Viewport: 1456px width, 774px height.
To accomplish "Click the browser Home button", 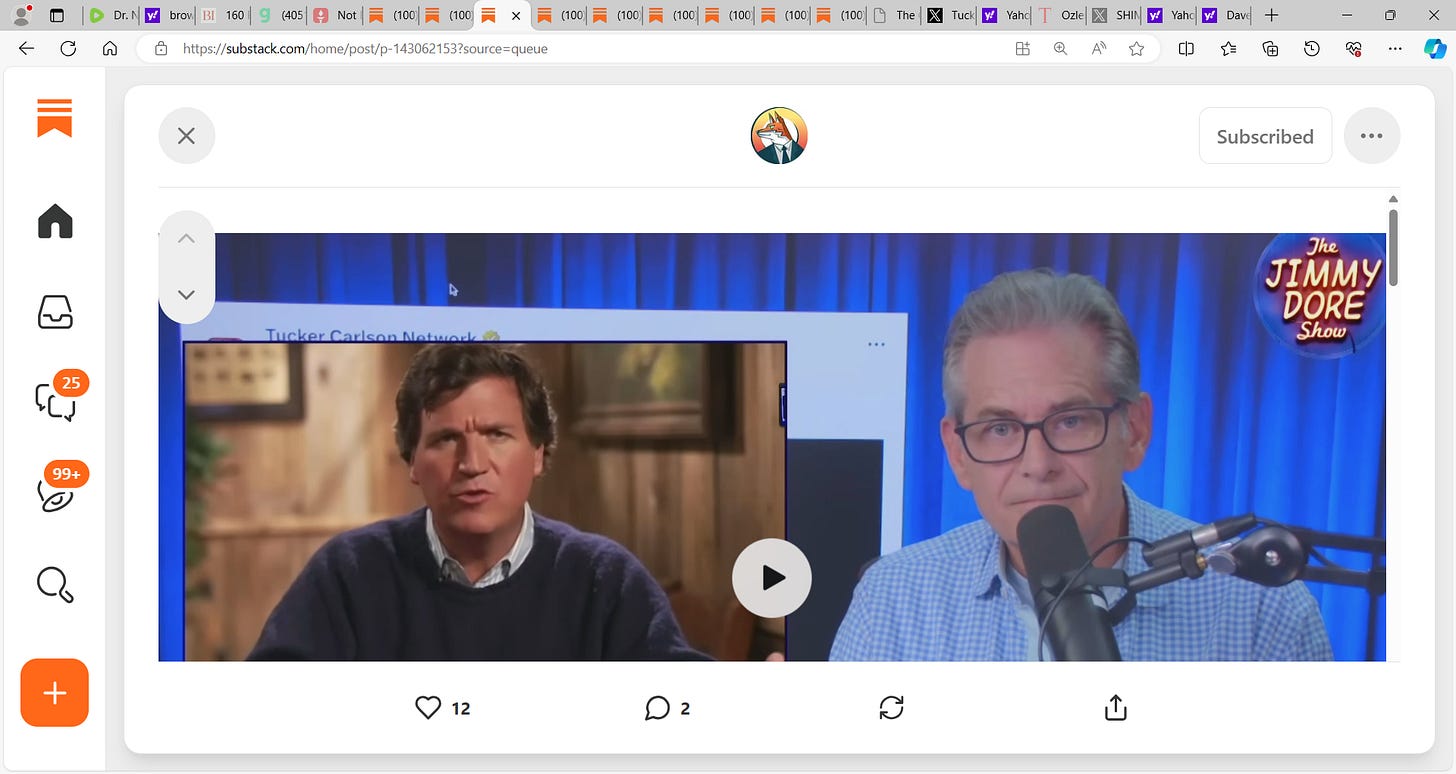I will click(x=110, y=48).
